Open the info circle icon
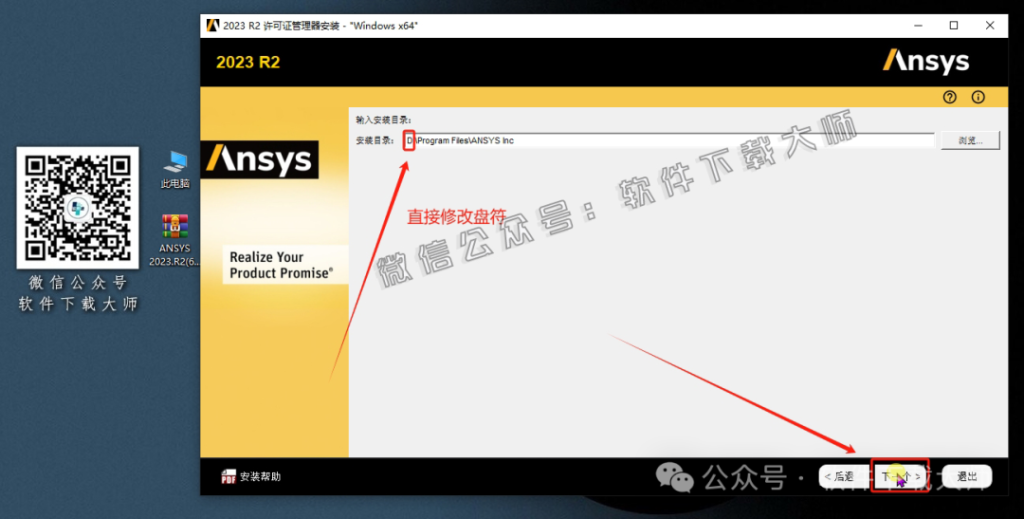 (978, 97)
